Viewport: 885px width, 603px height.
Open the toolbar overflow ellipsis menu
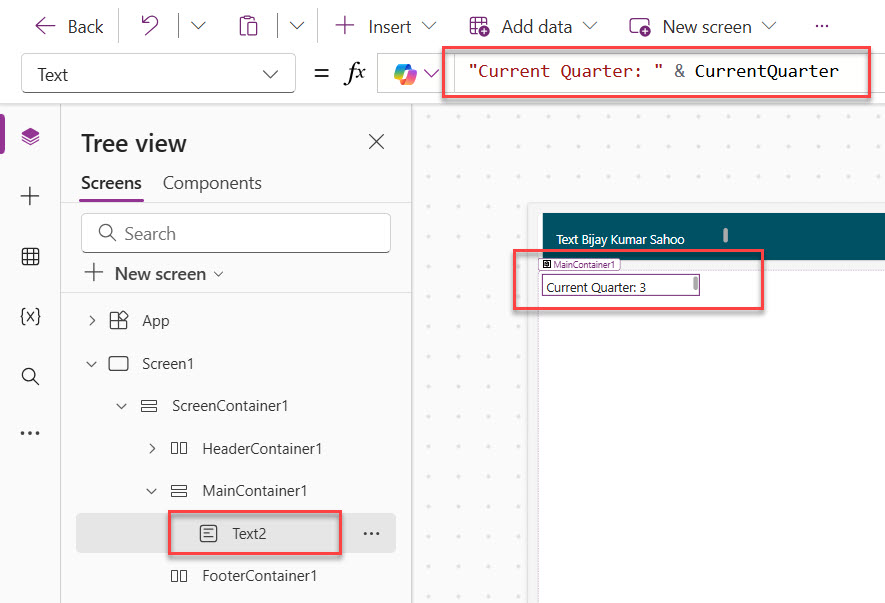(x=822, y=26)
